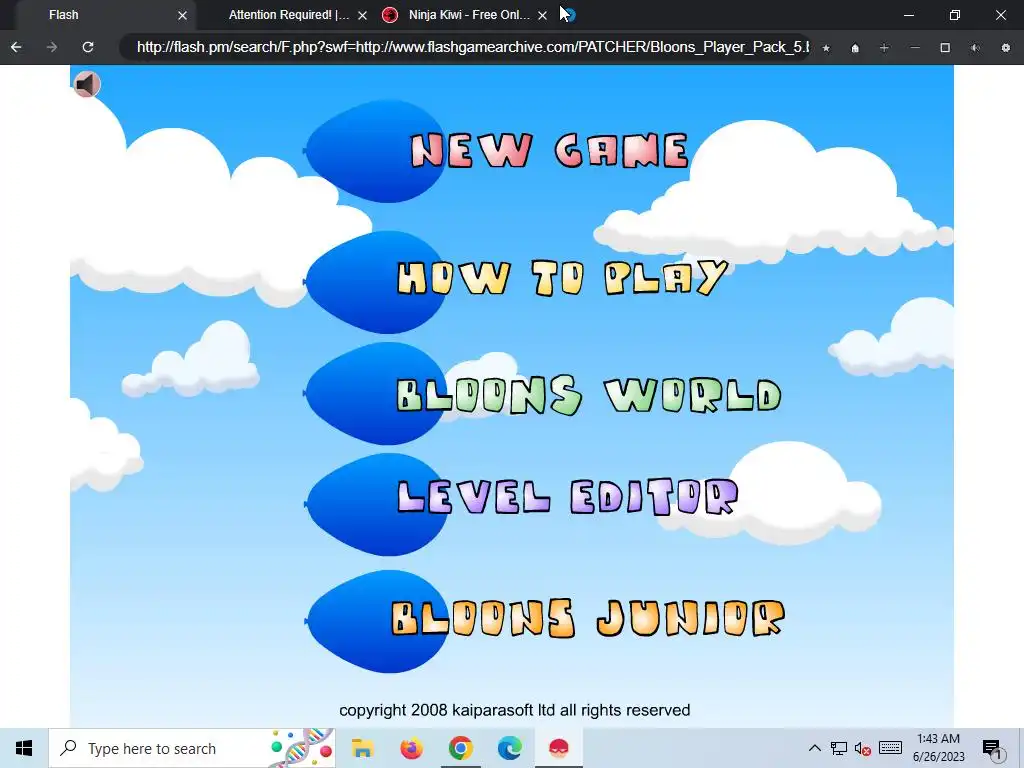Viewport: 1024px width, 768px height.
Task: Open Firefox from taskbar
Action: [x=411, y=748]
